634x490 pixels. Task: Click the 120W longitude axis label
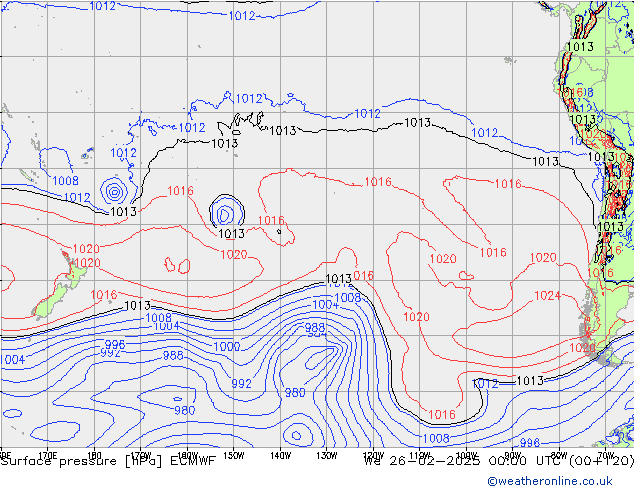(x=373, y=456)
